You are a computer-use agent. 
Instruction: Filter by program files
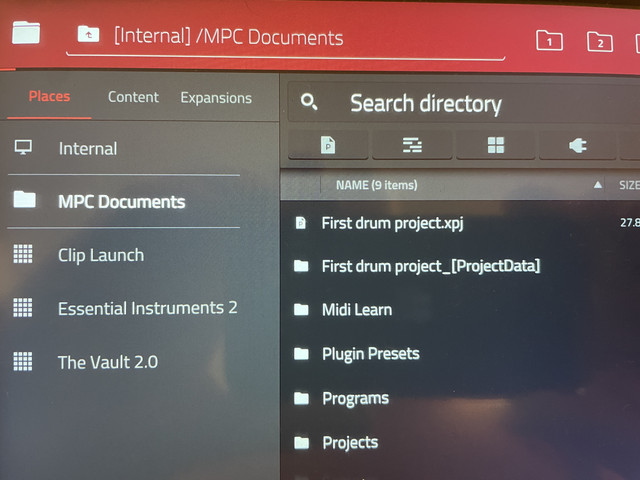tap(496, 145)
